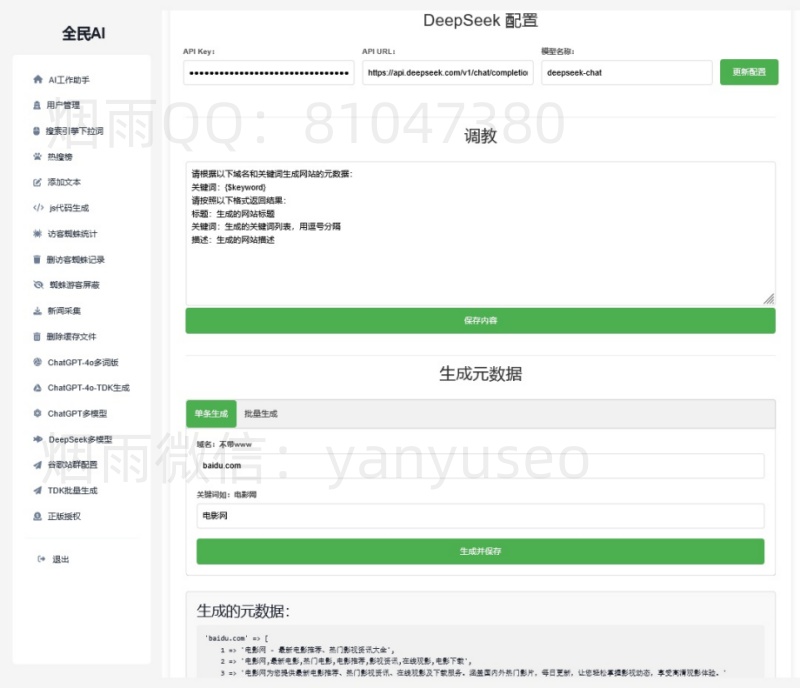Image resolution: width=800 pixels, height=688 pixels.
Task: Click the spider icon beside 访客蜘蛛统计
Action: (x=37, y=234)
